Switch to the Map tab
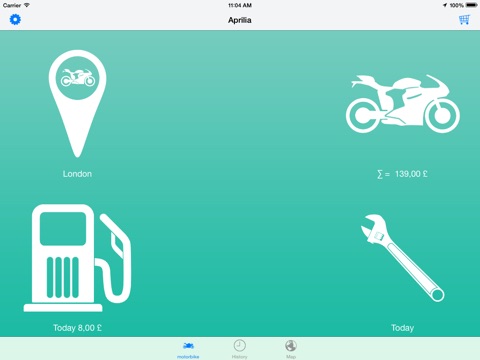Viewport: 480px width, 360px height. point(291,349)
